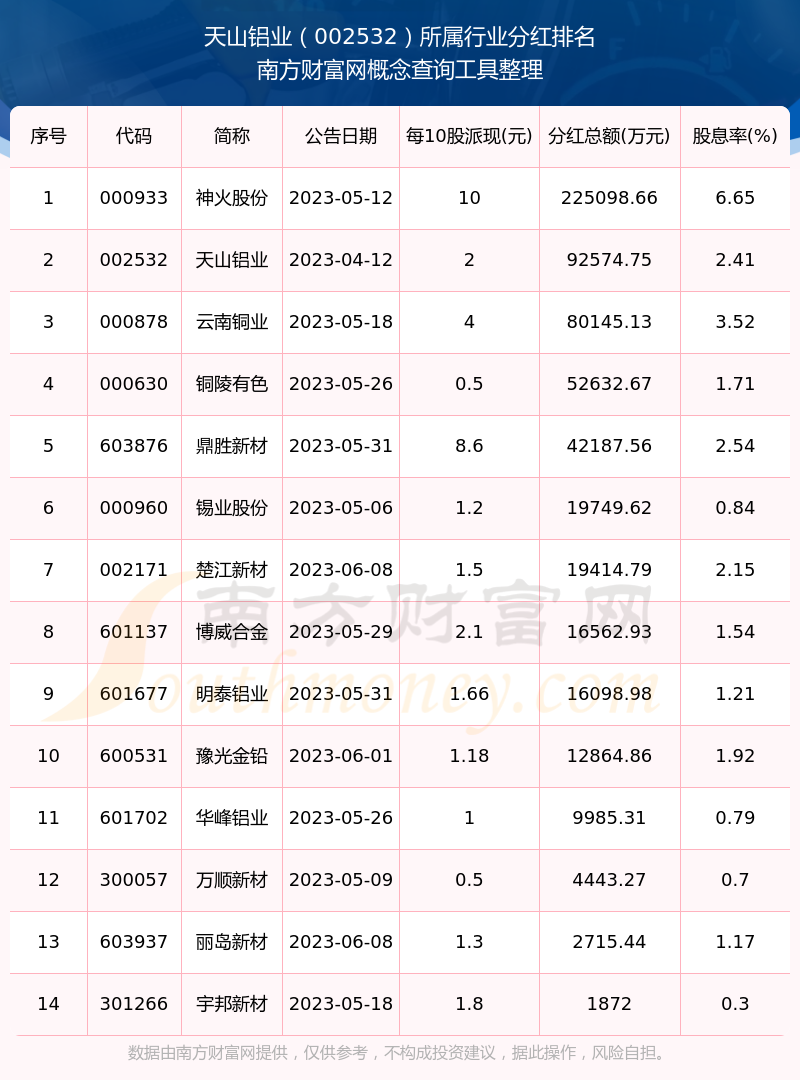Select stock code 002532
800x1080 pixels.
(134, 260)
